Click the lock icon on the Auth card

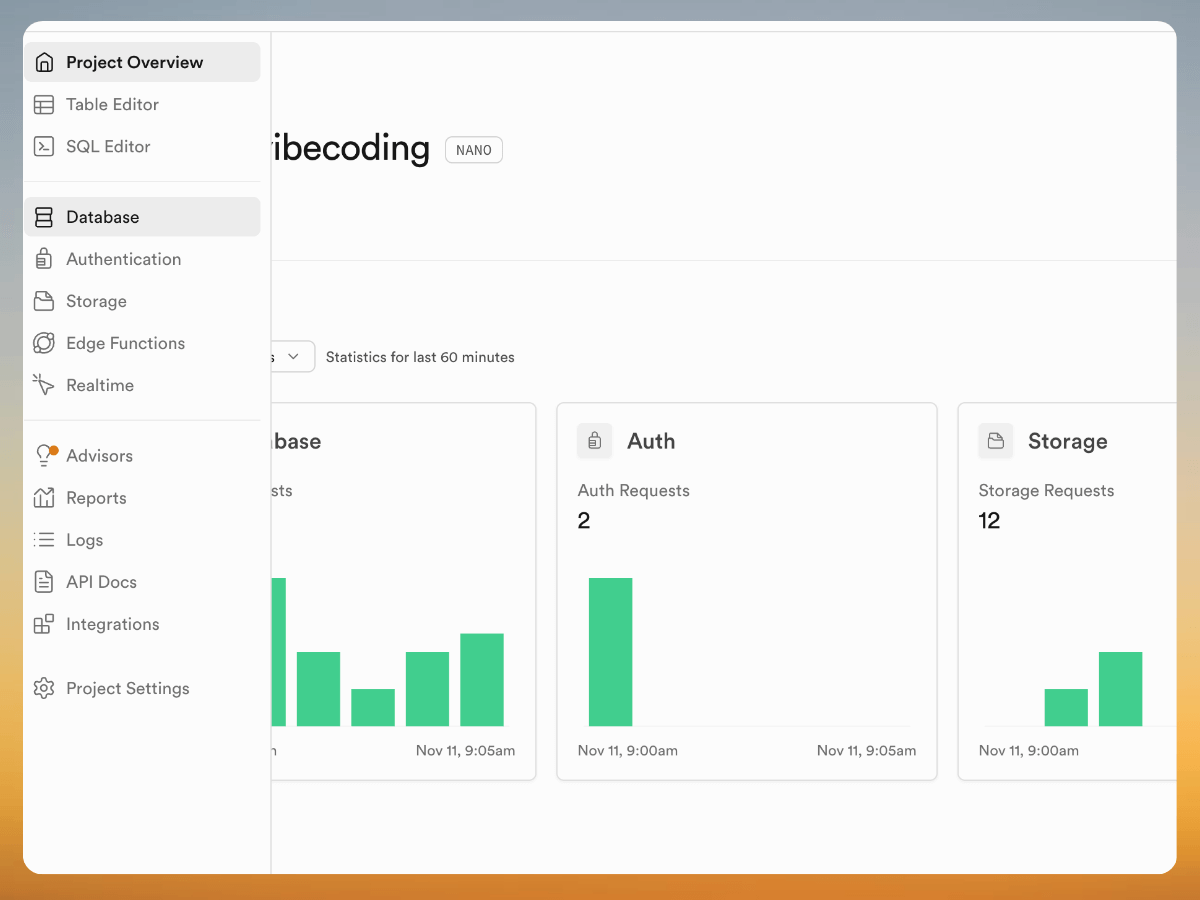594,440
